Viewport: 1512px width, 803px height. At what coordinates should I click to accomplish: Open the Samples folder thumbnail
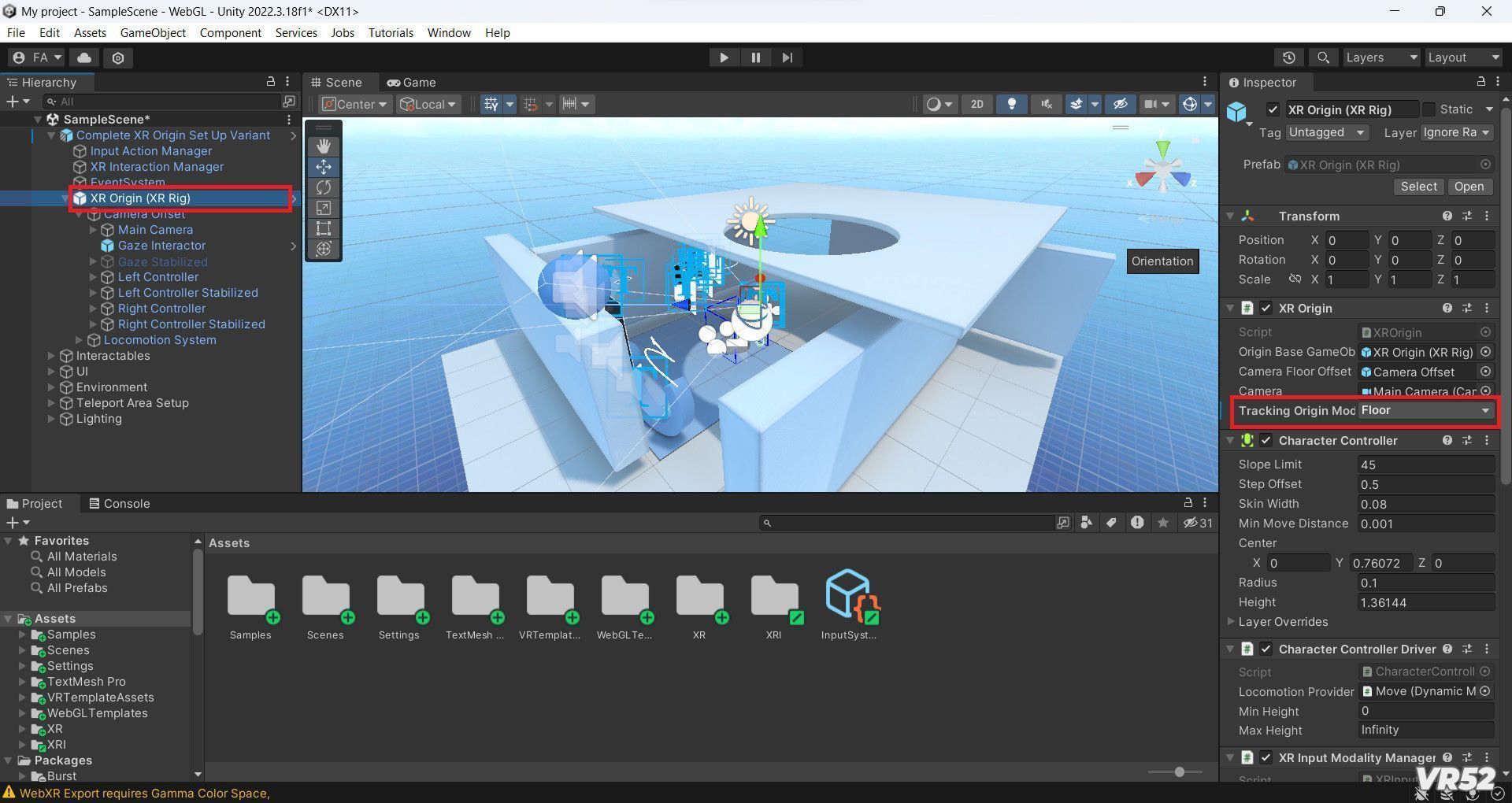[250, 606]
